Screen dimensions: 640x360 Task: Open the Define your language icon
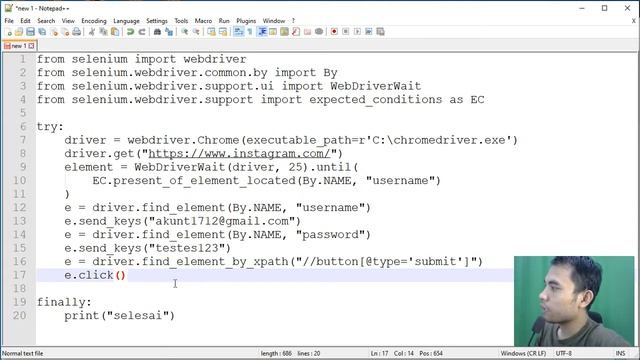273,32
